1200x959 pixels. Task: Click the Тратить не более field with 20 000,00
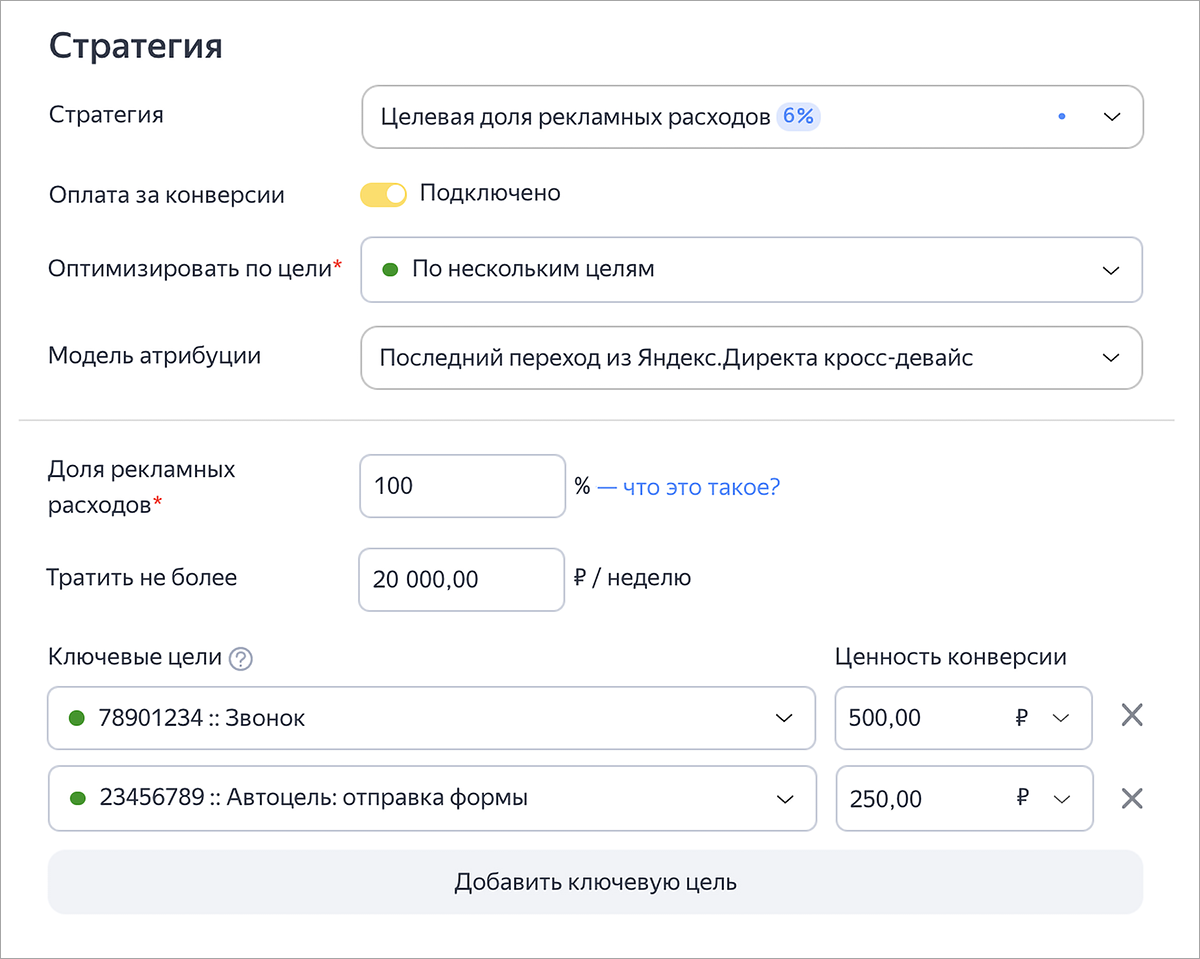pyautogui.click(x=461, y=579)
